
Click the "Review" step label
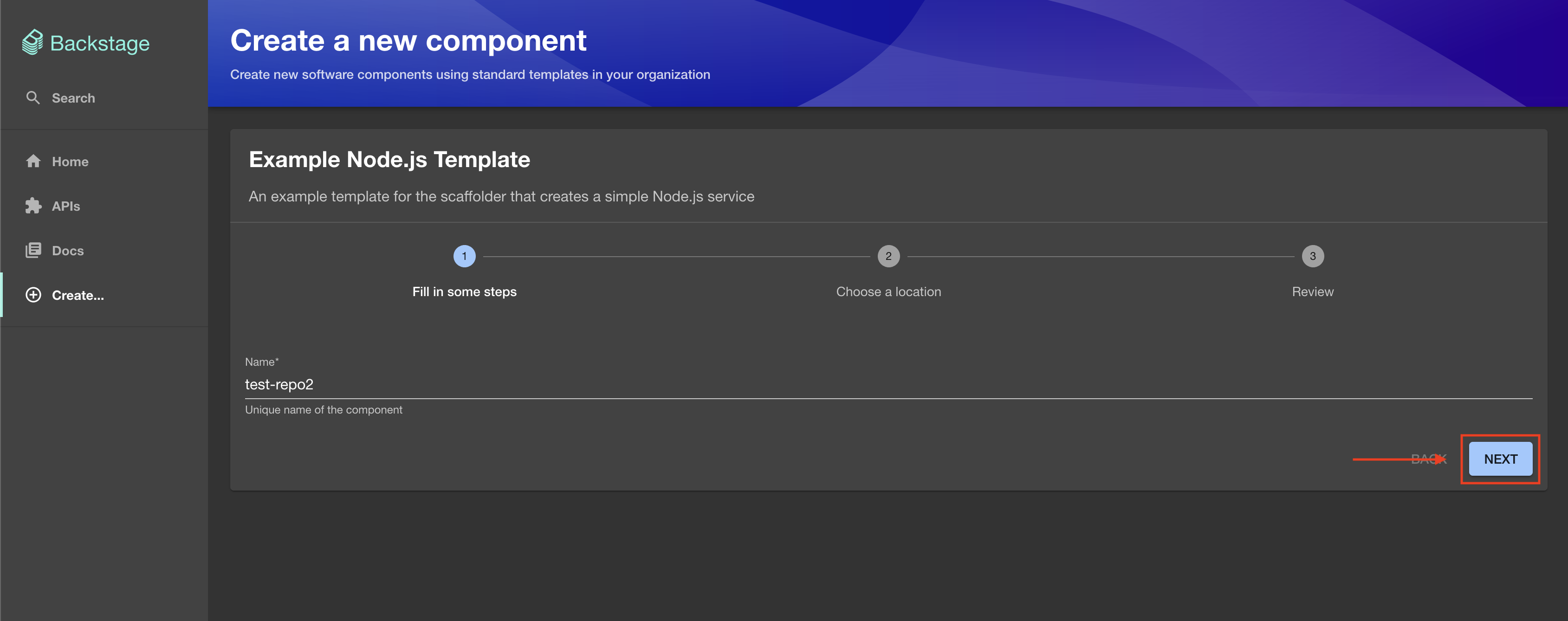pos(1312,291)
